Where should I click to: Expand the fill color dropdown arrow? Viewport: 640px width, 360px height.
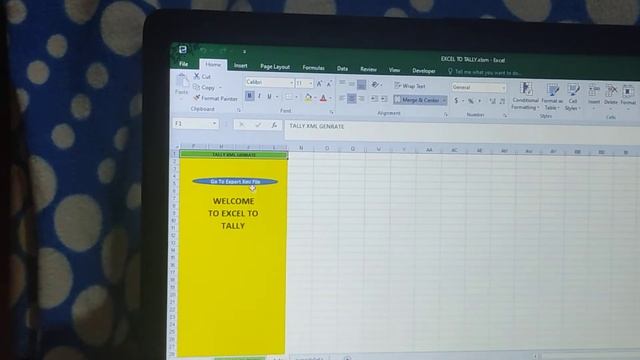tap(315, 98)
